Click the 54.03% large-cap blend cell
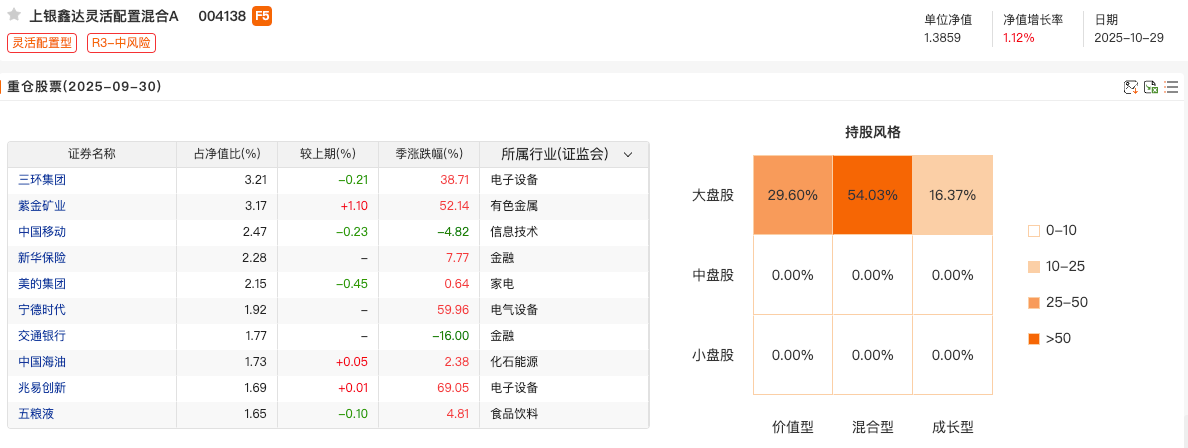 (x=872, y=195)
